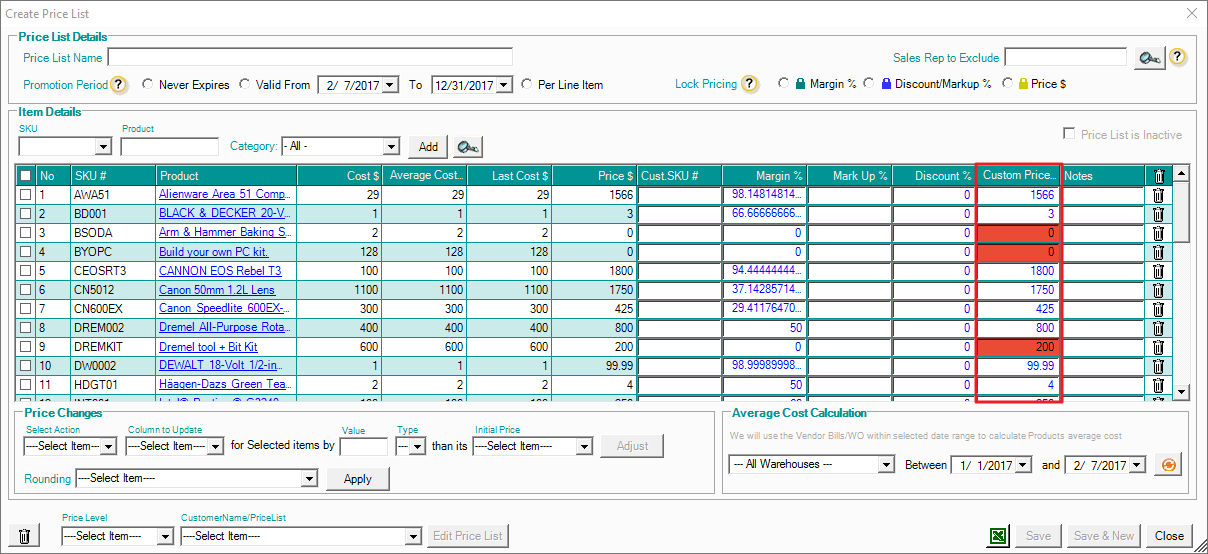Open the Alienware Area 51 product link

pos(224,195)
